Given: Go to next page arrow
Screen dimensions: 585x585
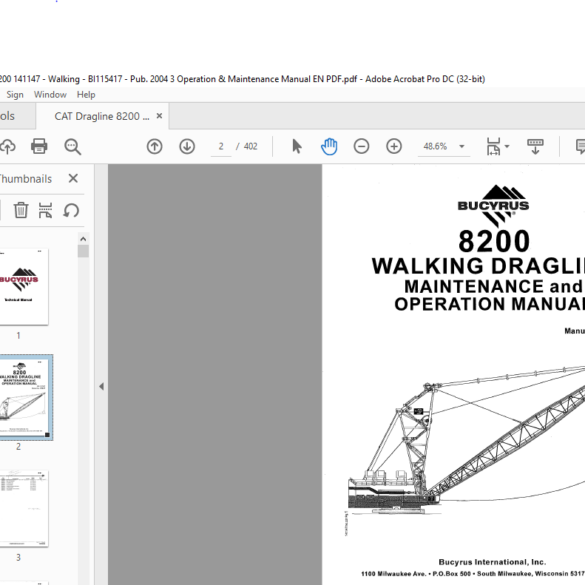Looking at the screenshot, I should pyautogui.click(x=187, y=146).
